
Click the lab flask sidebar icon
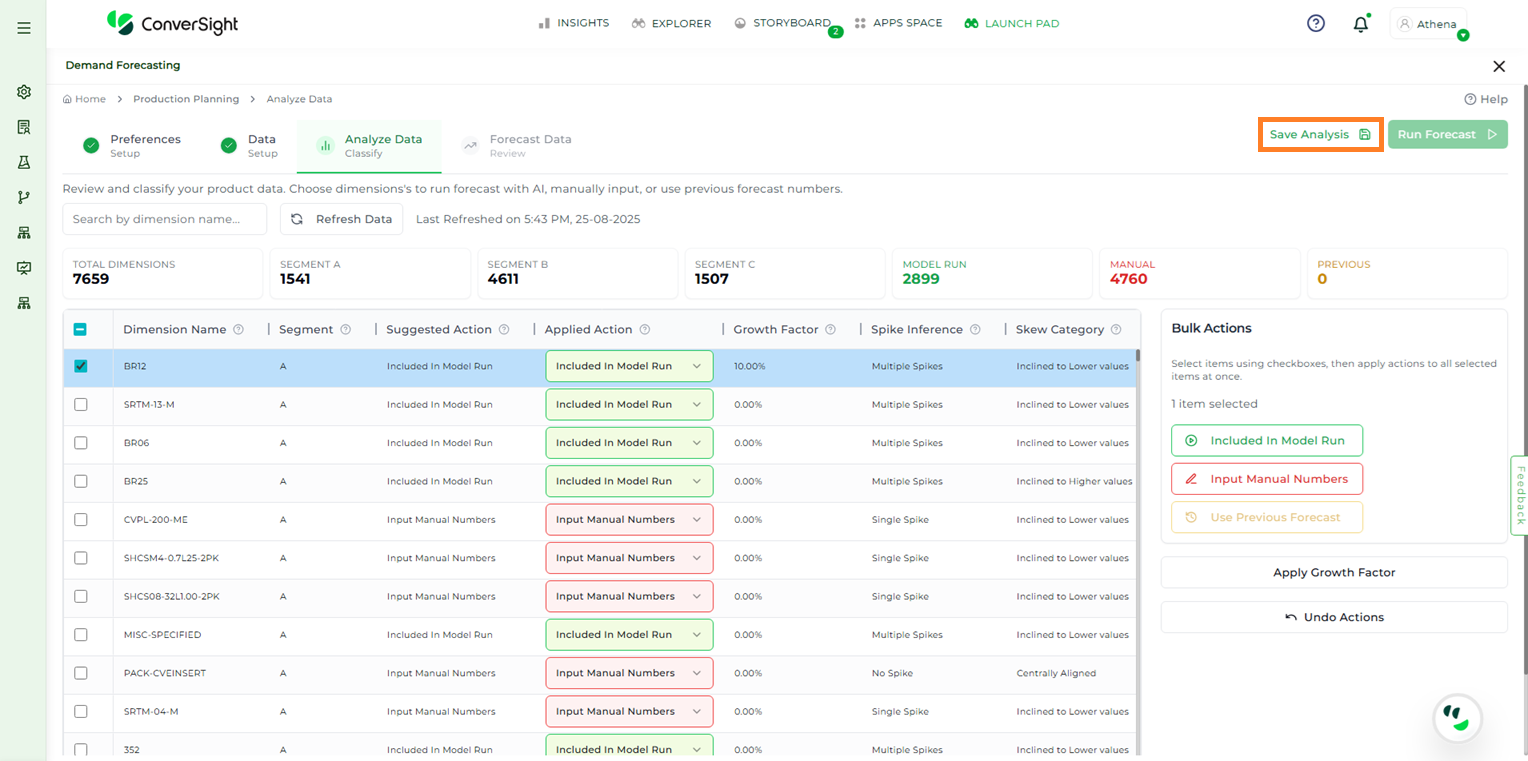pyautogui.click(x=24, y=162)
